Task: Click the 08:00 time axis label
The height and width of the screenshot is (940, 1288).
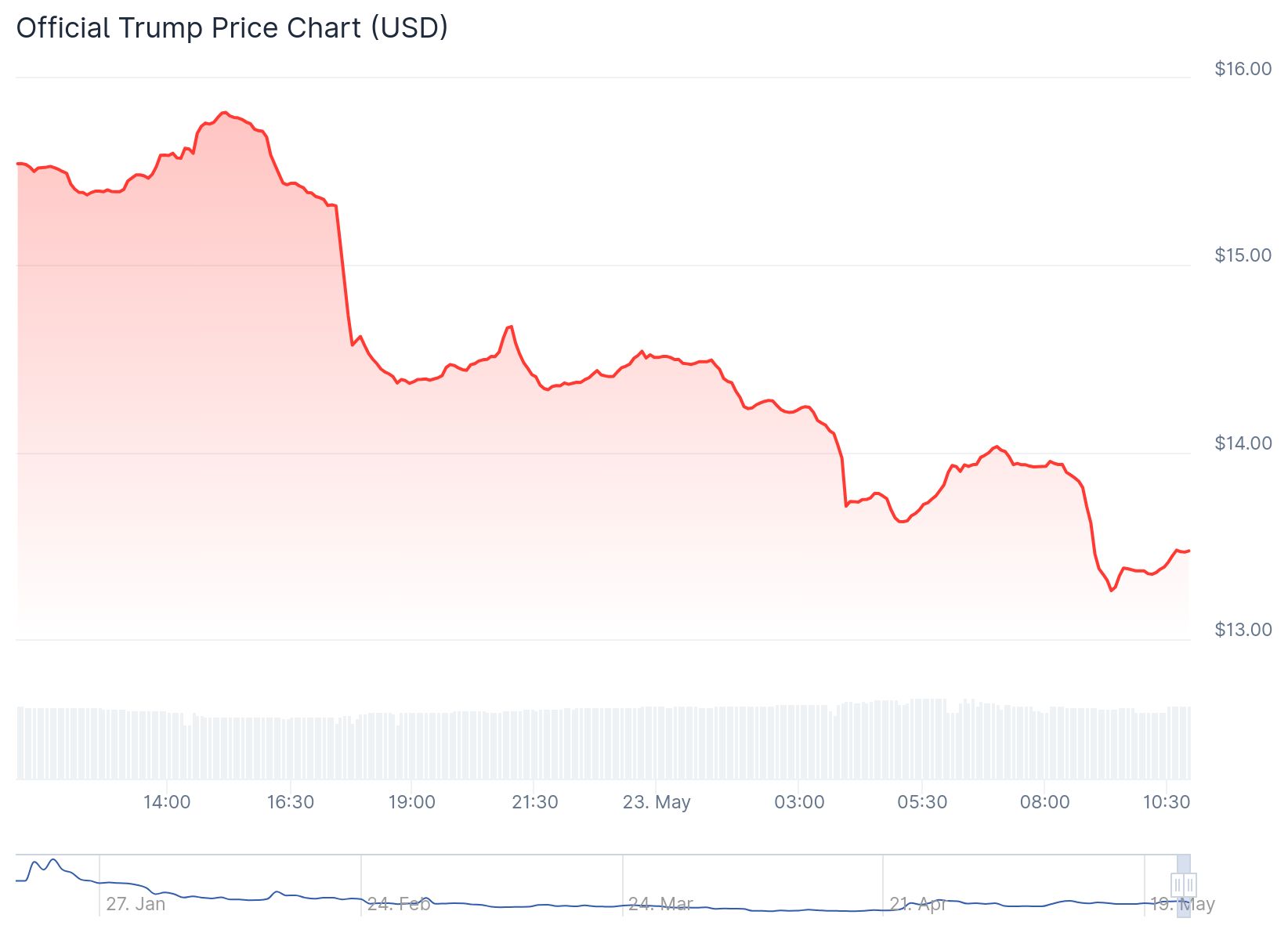Action: [1044, 802]
